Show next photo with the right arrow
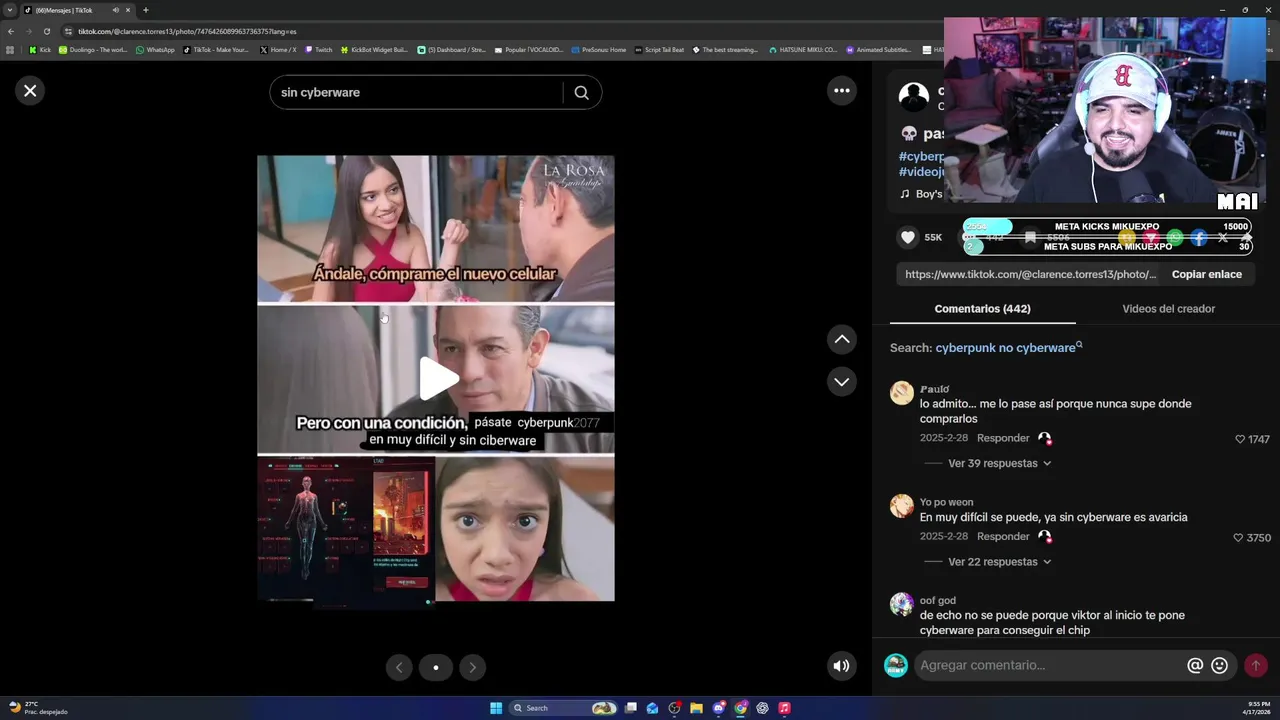Screen dimensions: 1280x720 472,667
